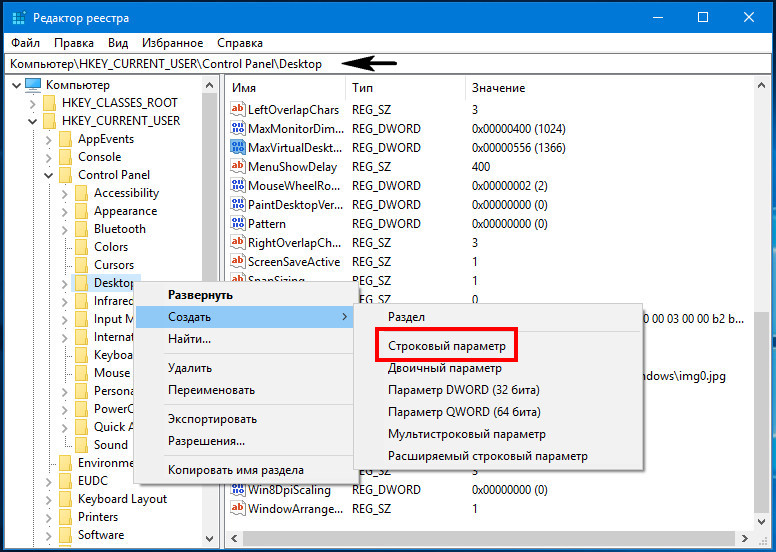Click the string icon beside RightOverlapCh

(x=238, y=243)
